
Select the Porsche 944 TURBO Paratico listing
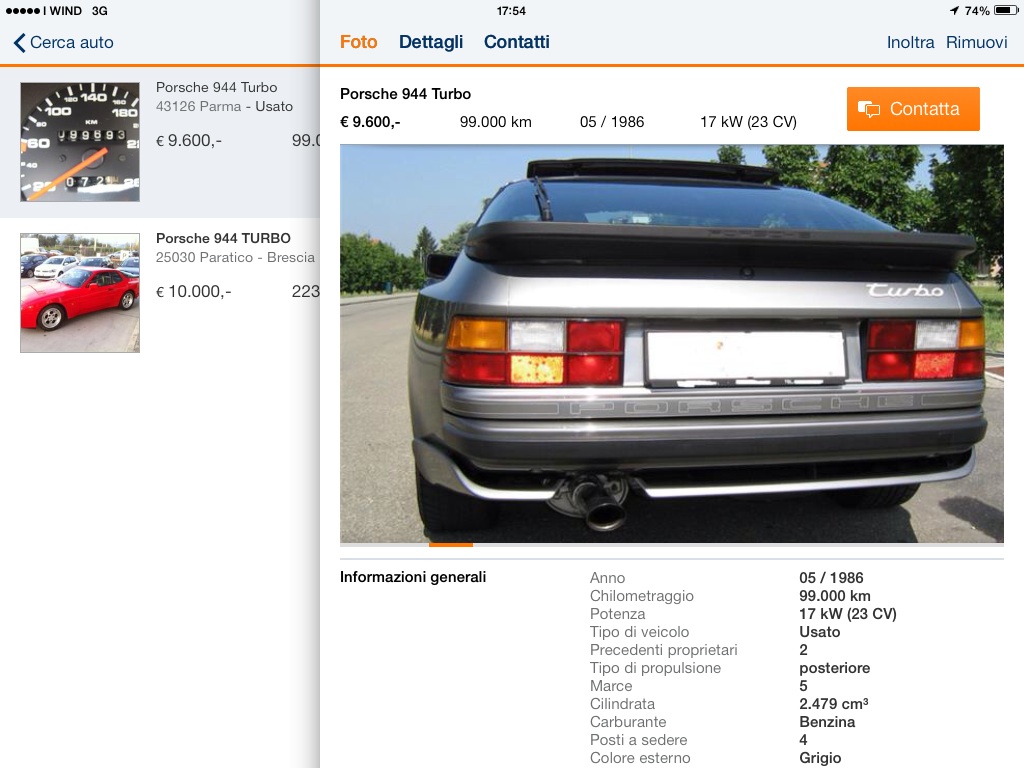[x=160, y=293]
